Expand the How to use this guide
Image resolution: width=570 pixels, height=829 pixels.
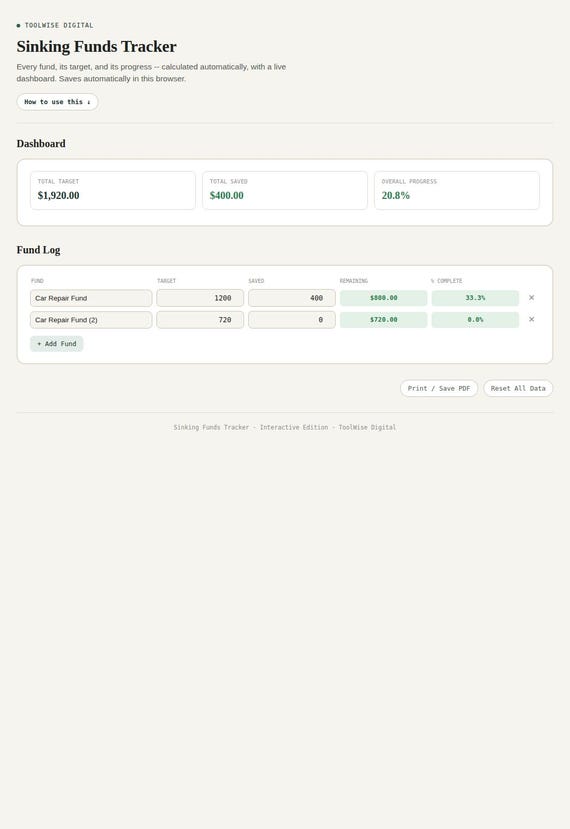point(57,102)
